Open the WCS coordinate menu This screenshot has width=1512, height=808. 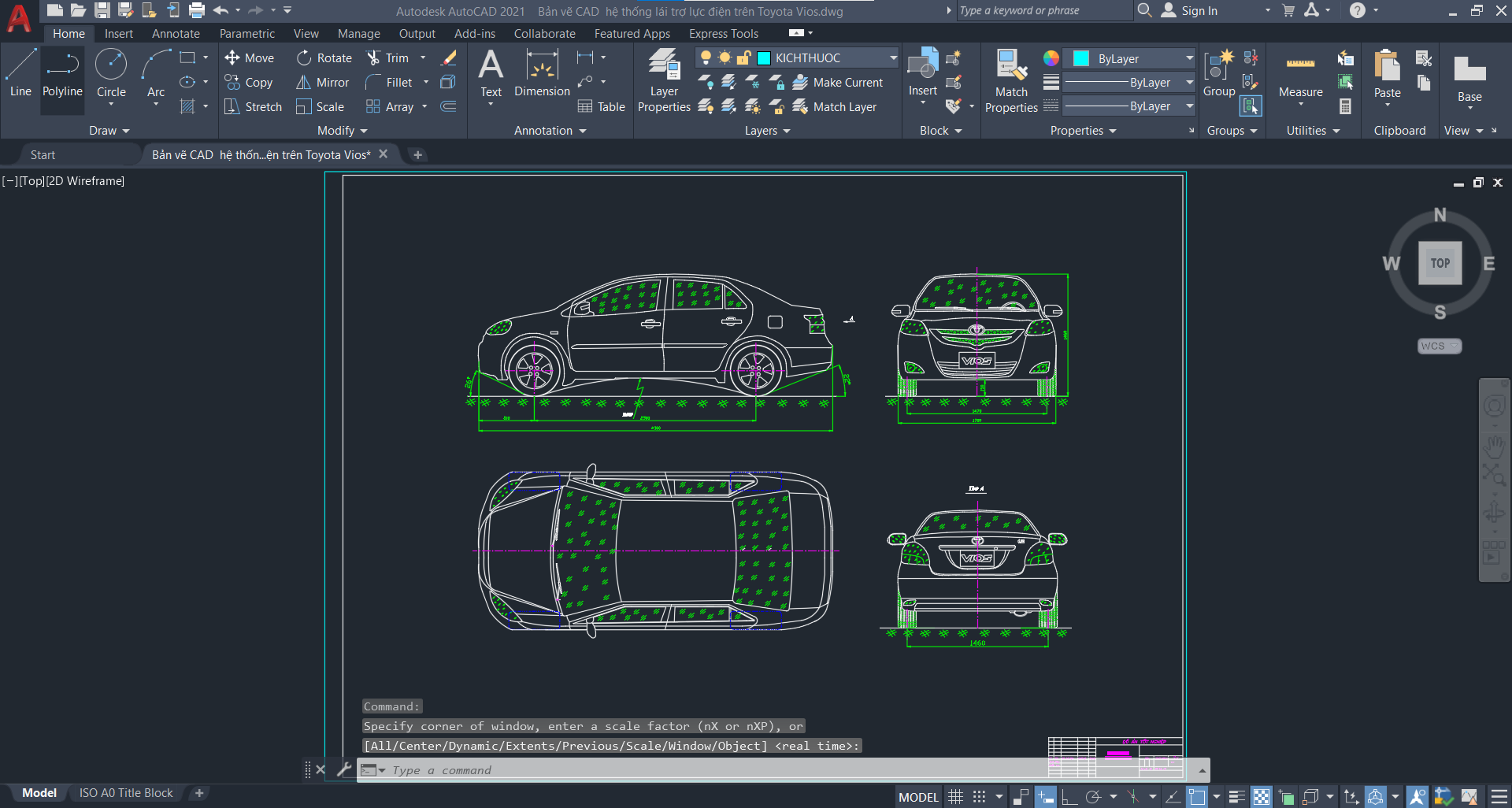click(1440, 346)
